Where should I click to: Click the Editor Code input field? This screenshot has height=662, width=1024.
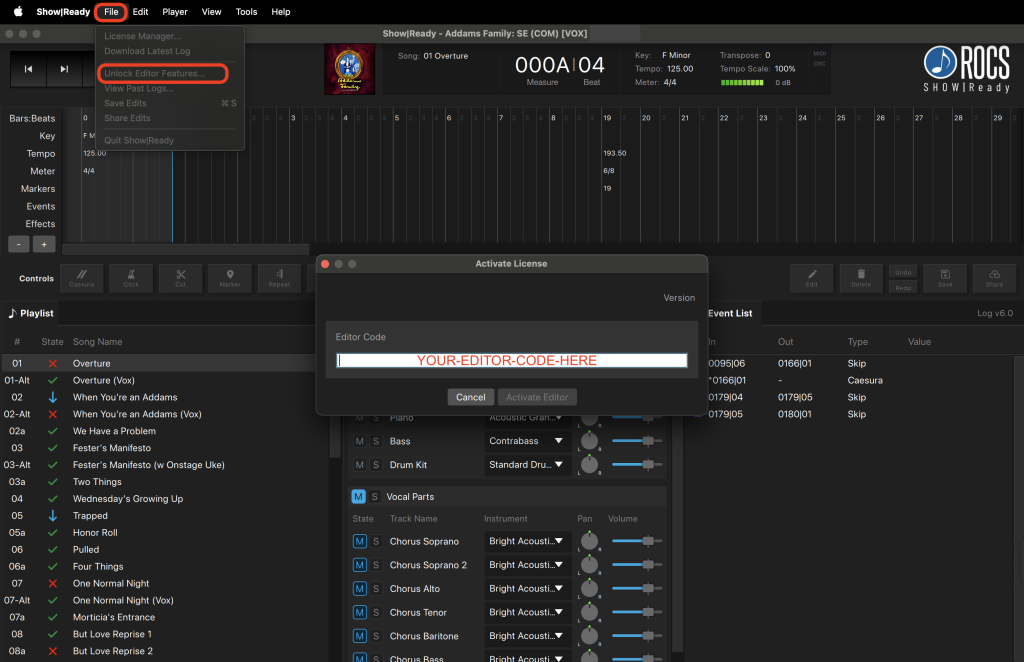tap(511, 361)
